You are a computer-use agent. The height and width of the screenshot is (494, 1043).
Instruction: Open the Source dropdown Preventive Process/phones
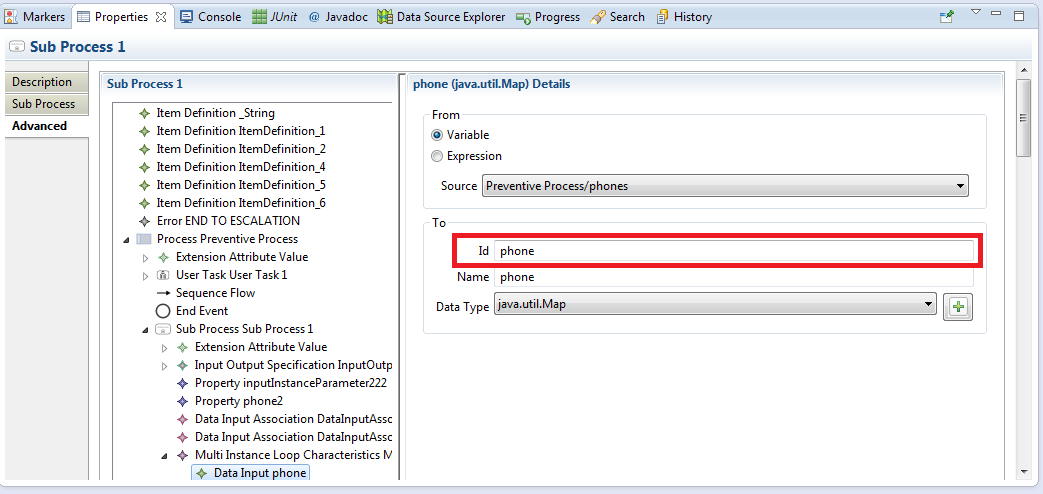725,186
